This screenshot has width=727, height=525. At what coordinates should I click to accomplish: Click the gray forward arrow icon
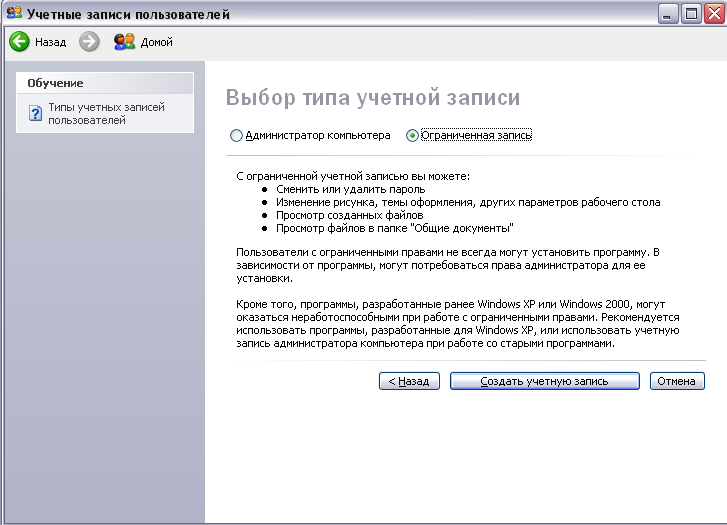tap(89, 42)
